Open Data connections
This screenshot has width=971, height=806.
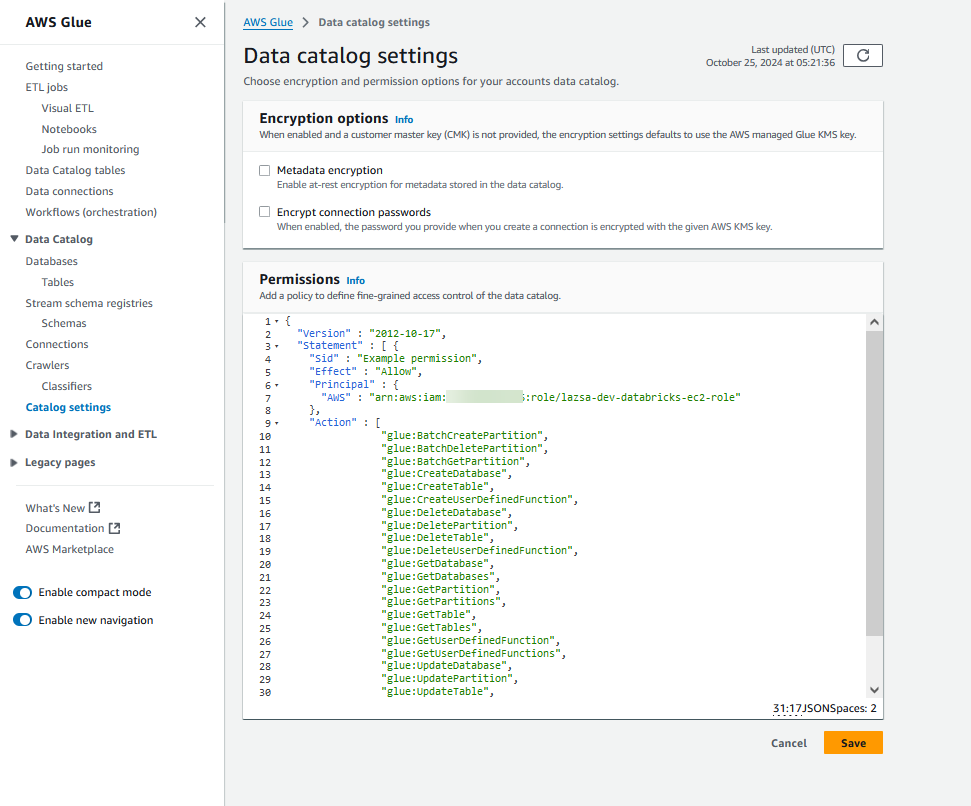[69, 191]
